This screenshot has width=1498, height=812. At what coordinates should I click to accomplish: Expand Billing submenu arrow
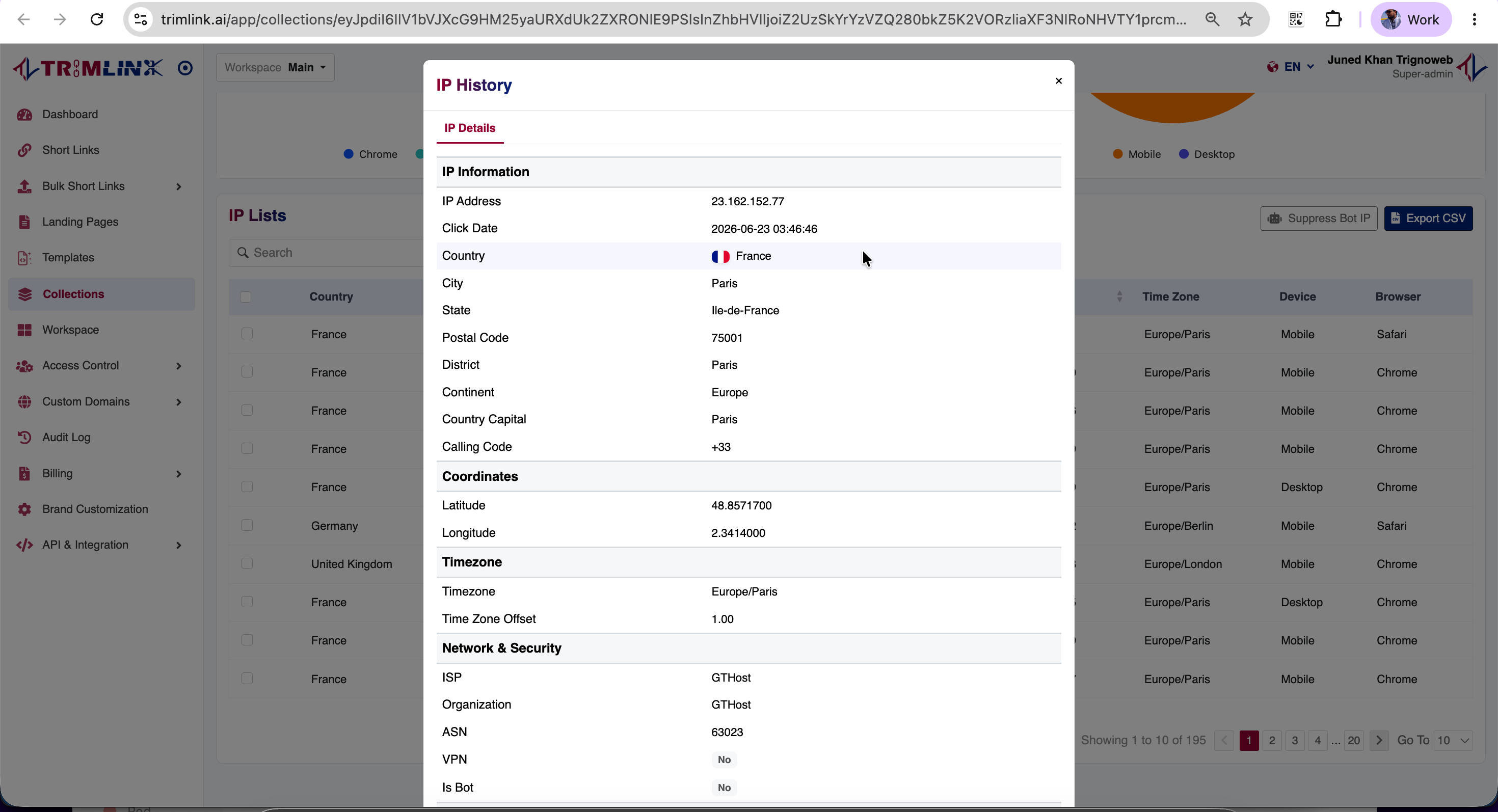click(178, 474)
